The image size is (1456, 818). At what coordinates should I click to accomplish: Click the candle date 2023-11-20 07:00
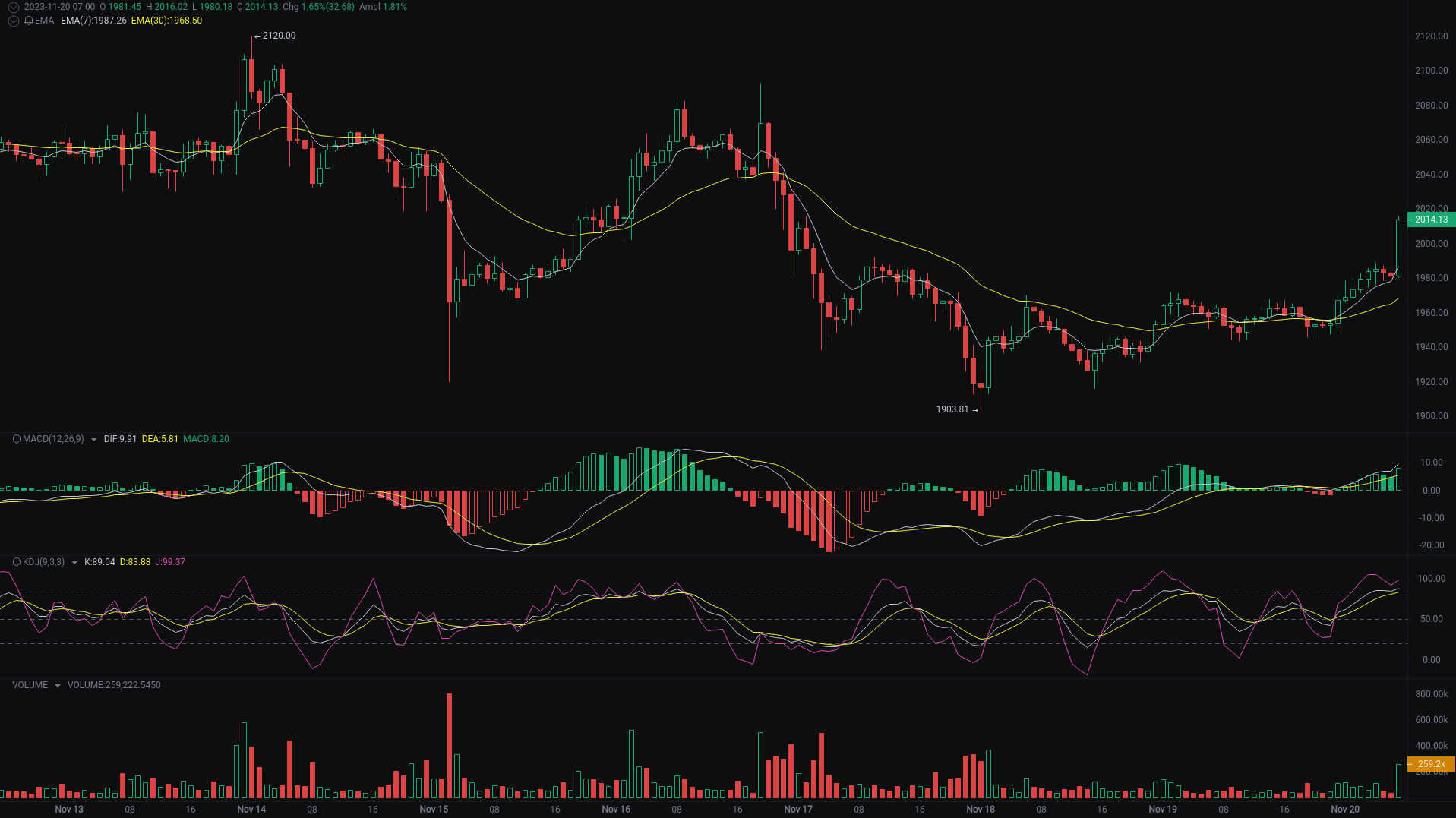[x=59, y=7]
